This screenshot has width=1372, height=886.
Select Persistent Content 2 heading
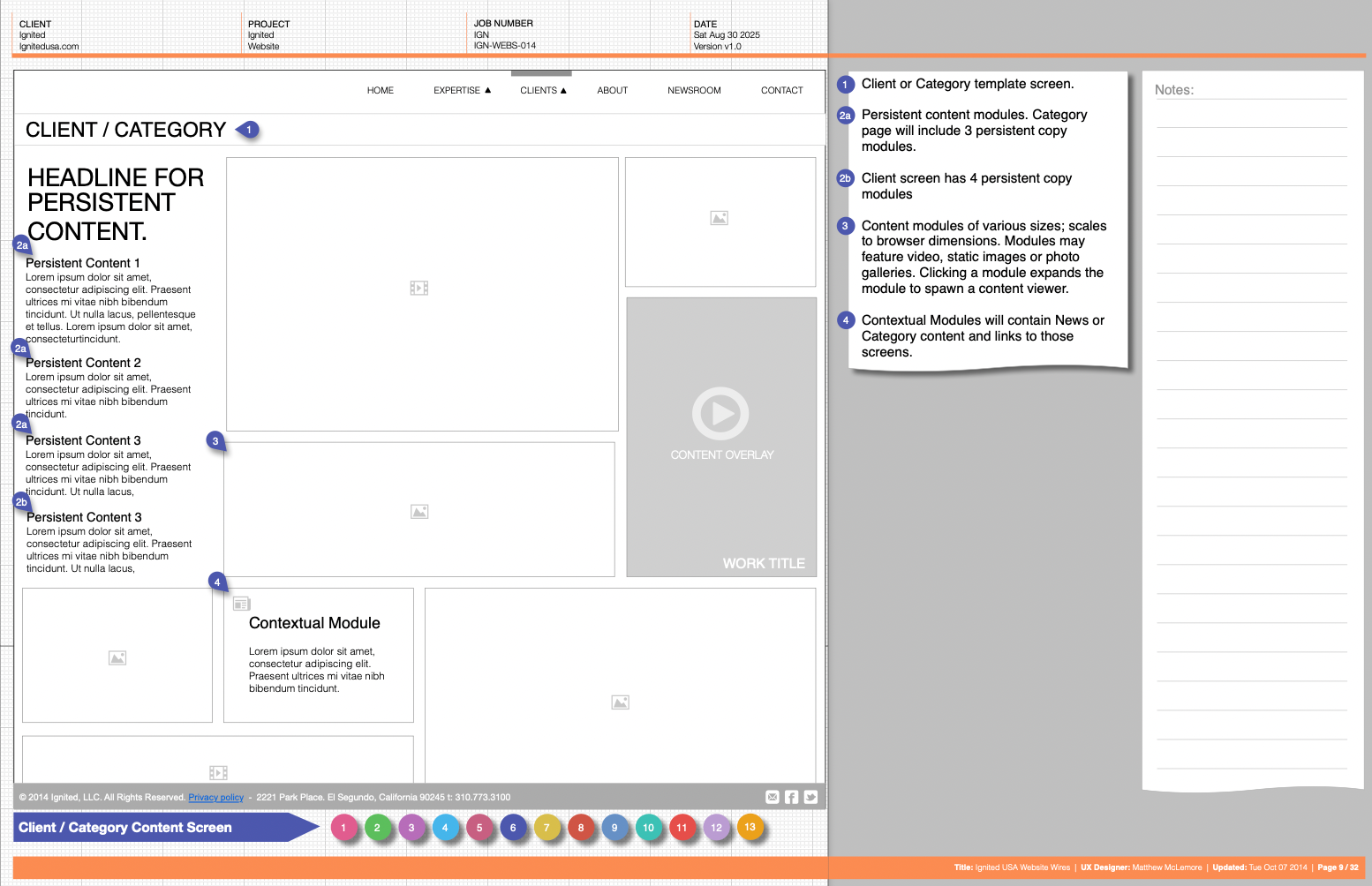[x=83, y=363]
